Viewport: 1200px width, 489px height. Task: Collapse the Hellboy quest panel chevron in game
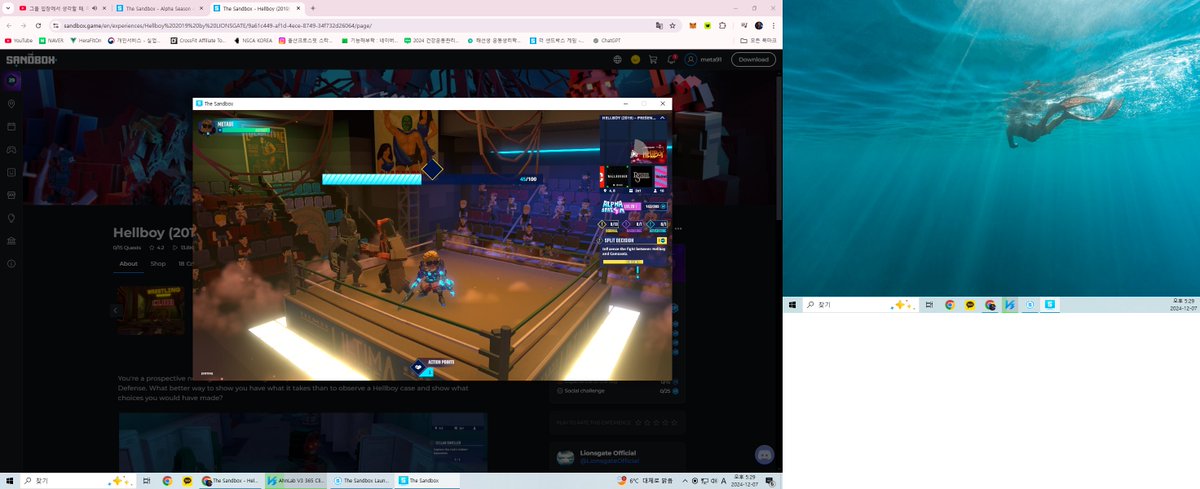pyautogui.click(x=662, y=117)
